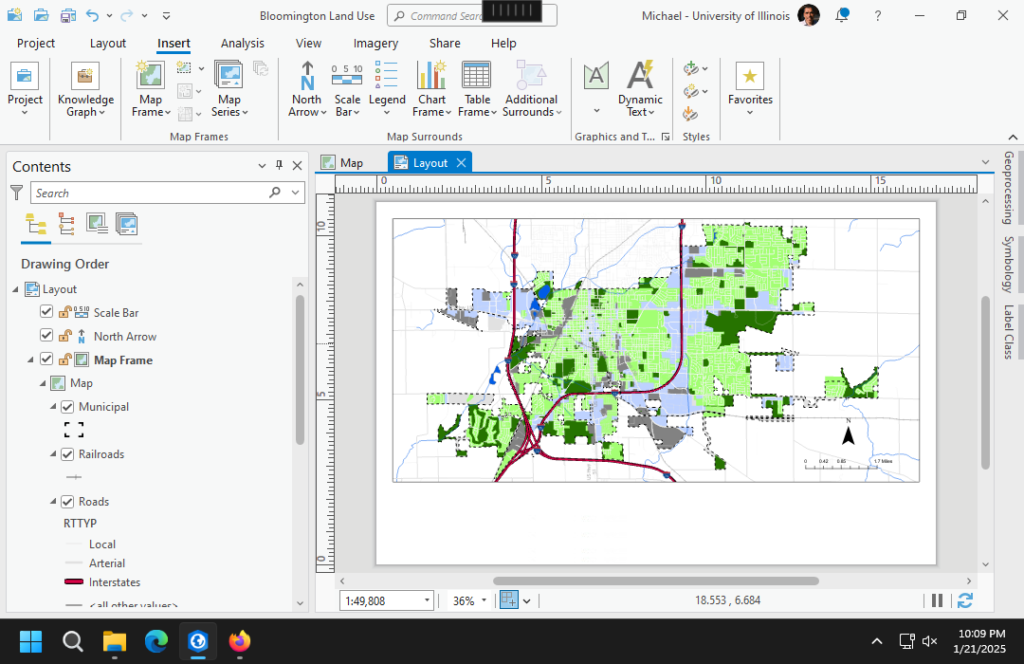
Task: Collapse the Map Frame tree node
Action: tap(30, 360)
